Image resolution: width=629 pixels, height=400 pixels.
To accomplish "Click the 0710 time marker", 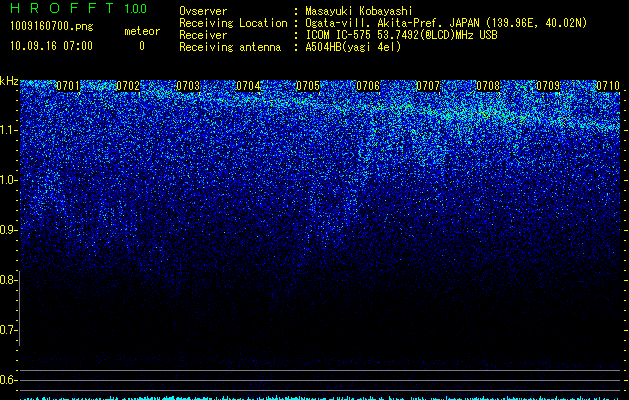I will point(608,86).
